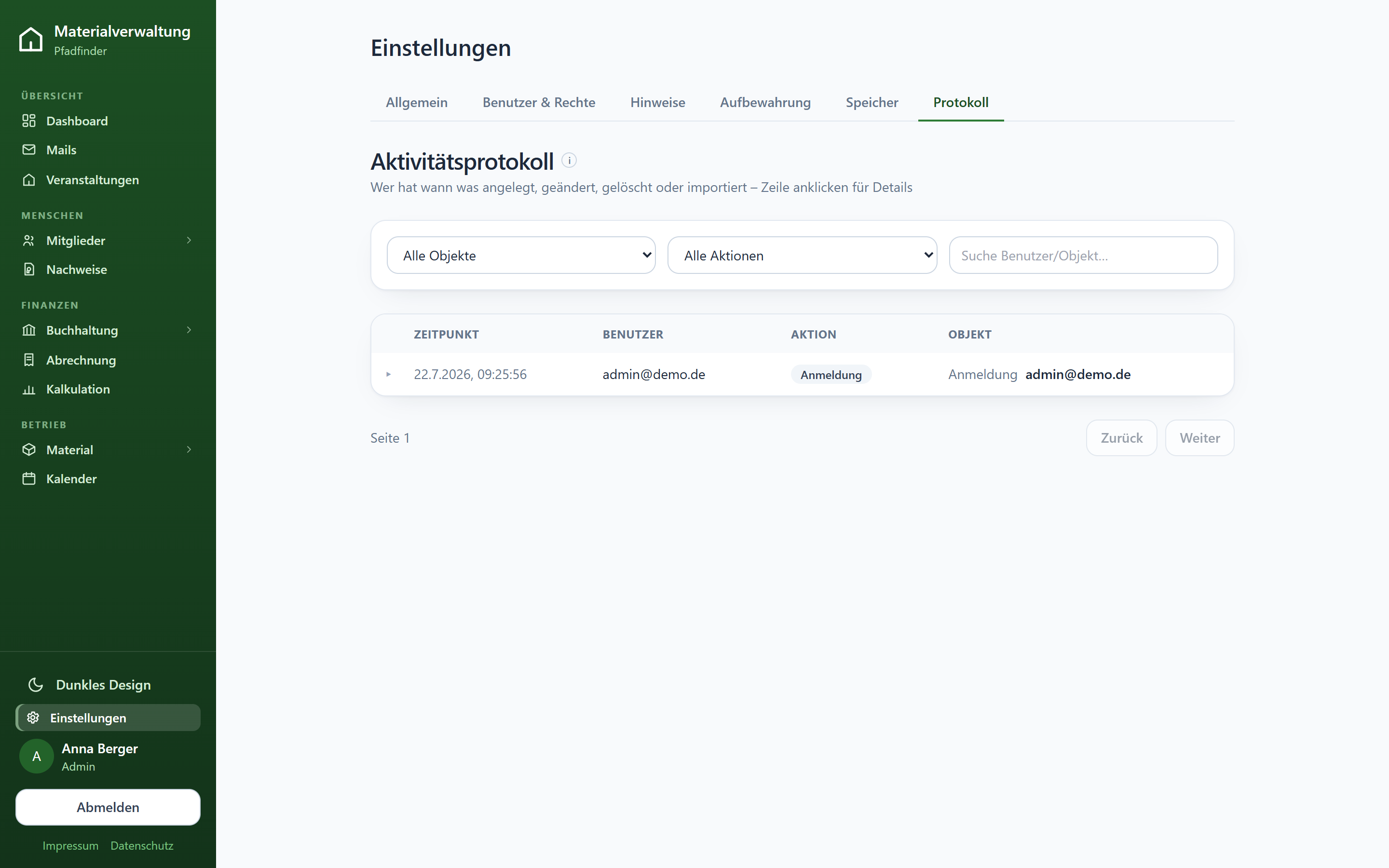Open the Alle Aktionen dropdown

click(803, 256)
